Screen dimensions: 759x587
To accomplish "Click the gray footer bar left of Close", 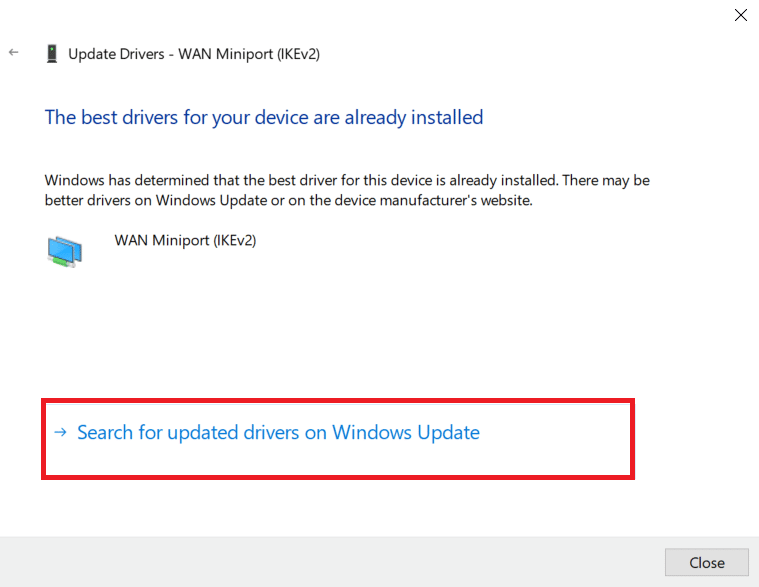I will tap(330, 562).
